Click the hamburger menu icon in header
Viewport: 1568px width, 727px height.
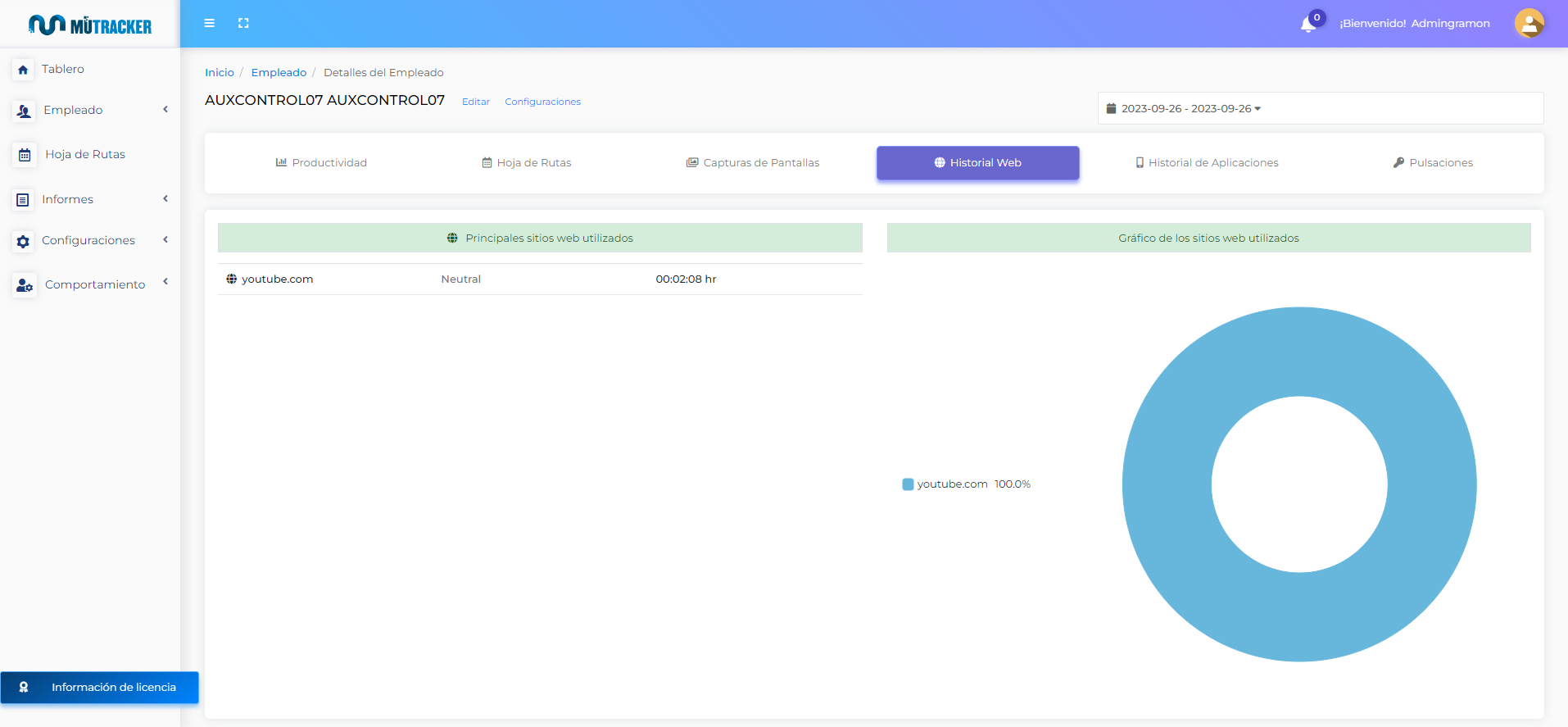point(210,23)
